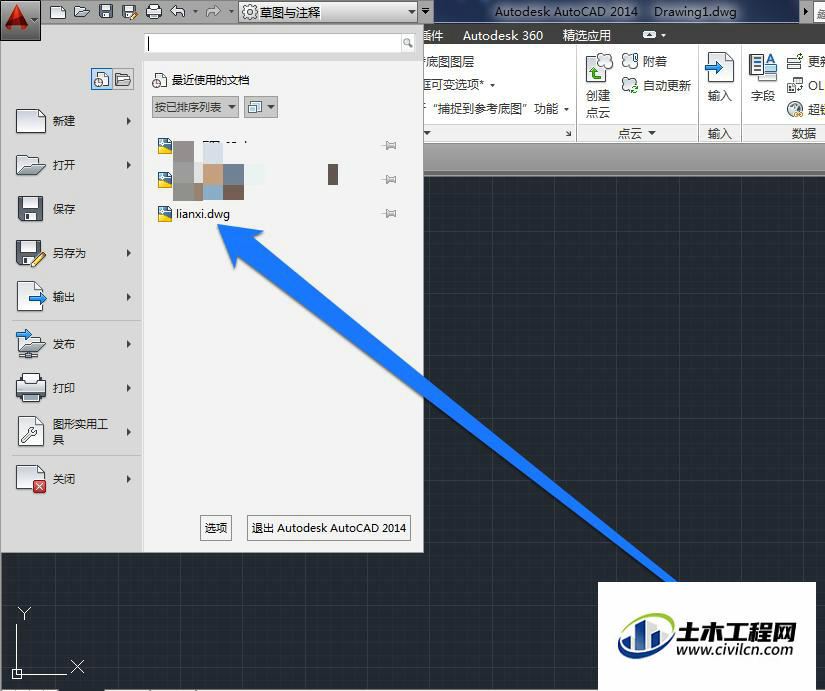825x691 pixels.
Task: Open the 草图与注释 workspace dropdown
Action: pos(328,12)
